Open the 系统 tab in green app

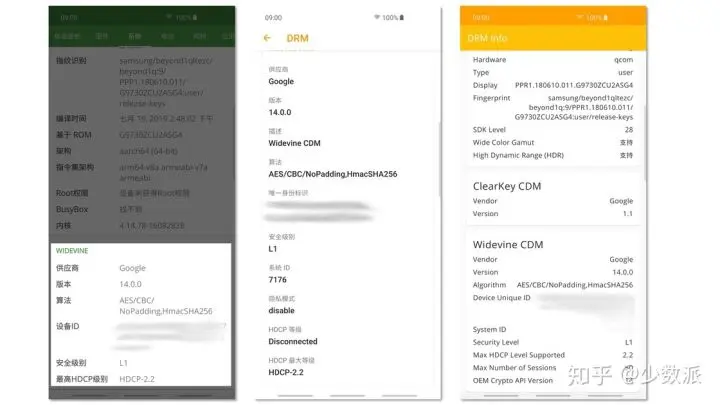(x=135, y=36)
